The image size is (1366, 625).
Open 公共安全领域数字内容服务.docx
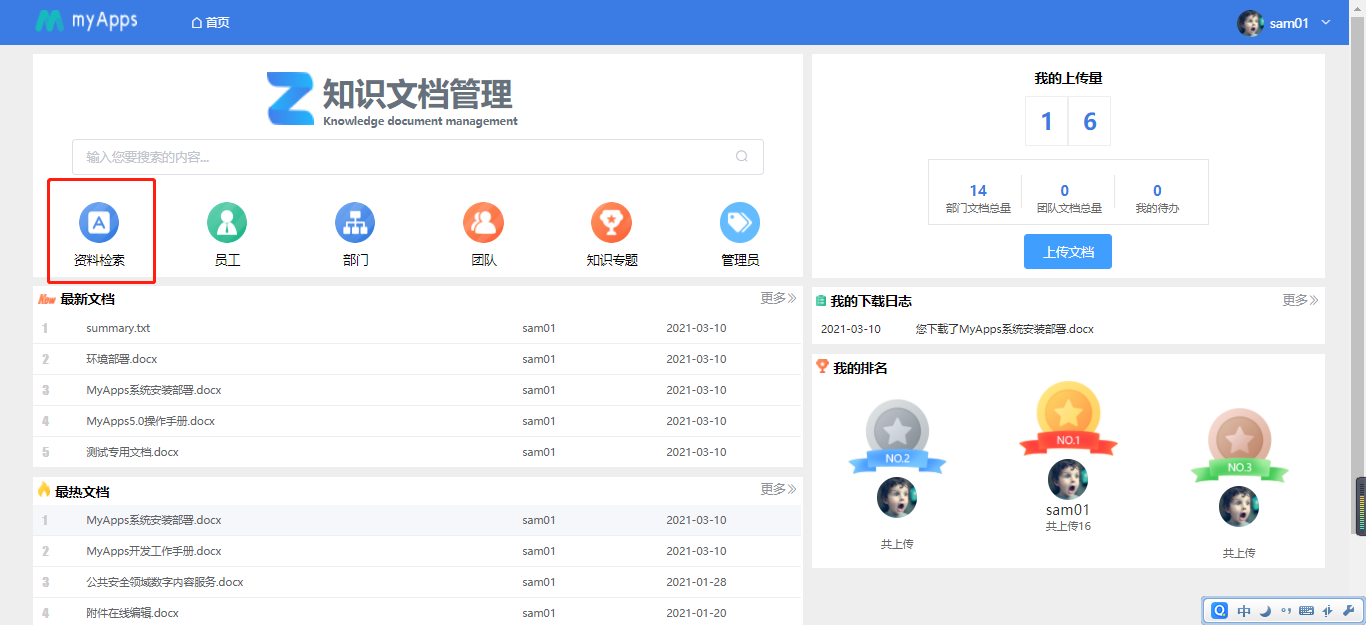click(165, 582)
